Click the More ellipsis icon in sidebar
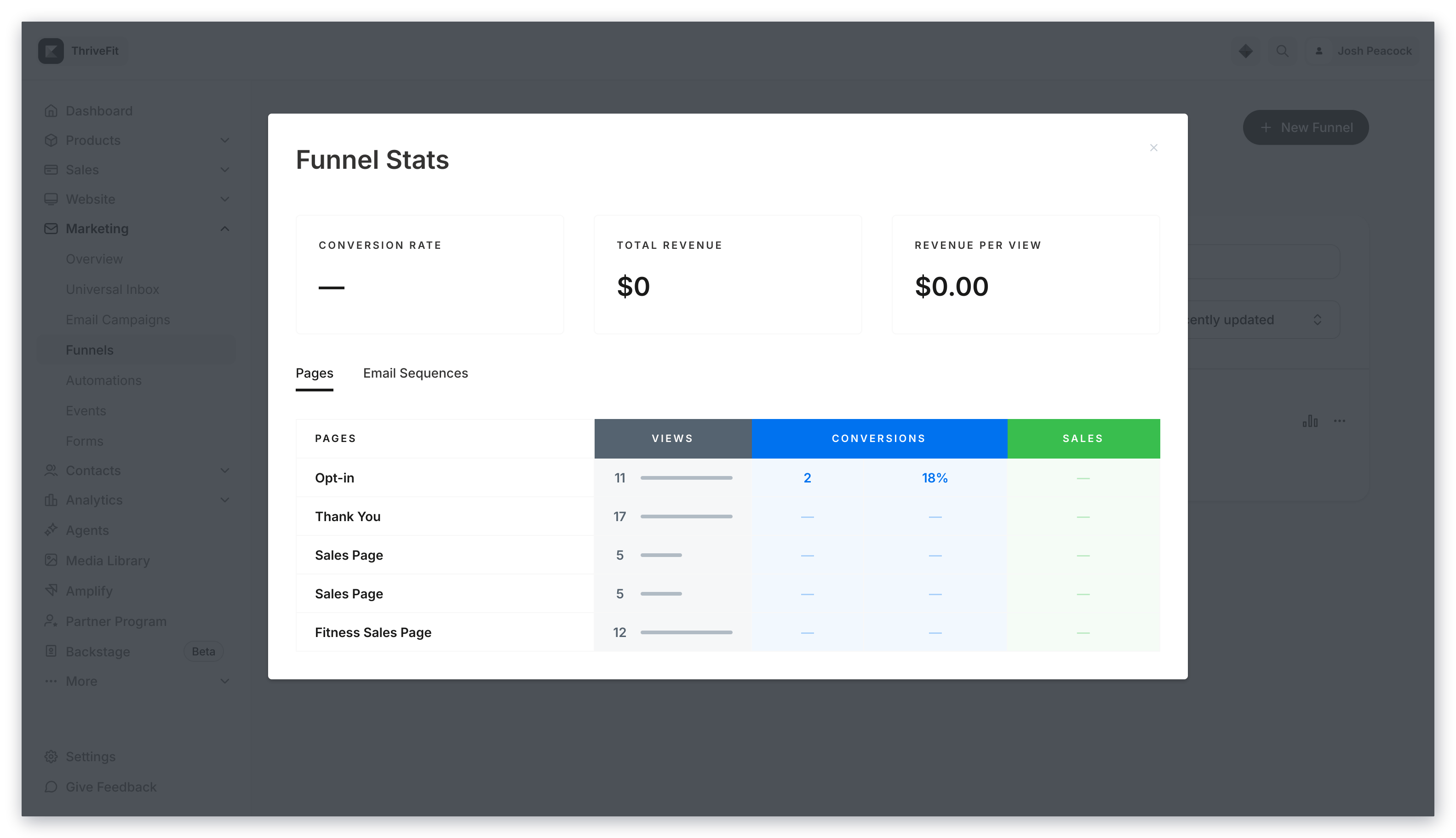Viewport: 1456px width, 838px height. pyautogui.click(x=51, y=681)
